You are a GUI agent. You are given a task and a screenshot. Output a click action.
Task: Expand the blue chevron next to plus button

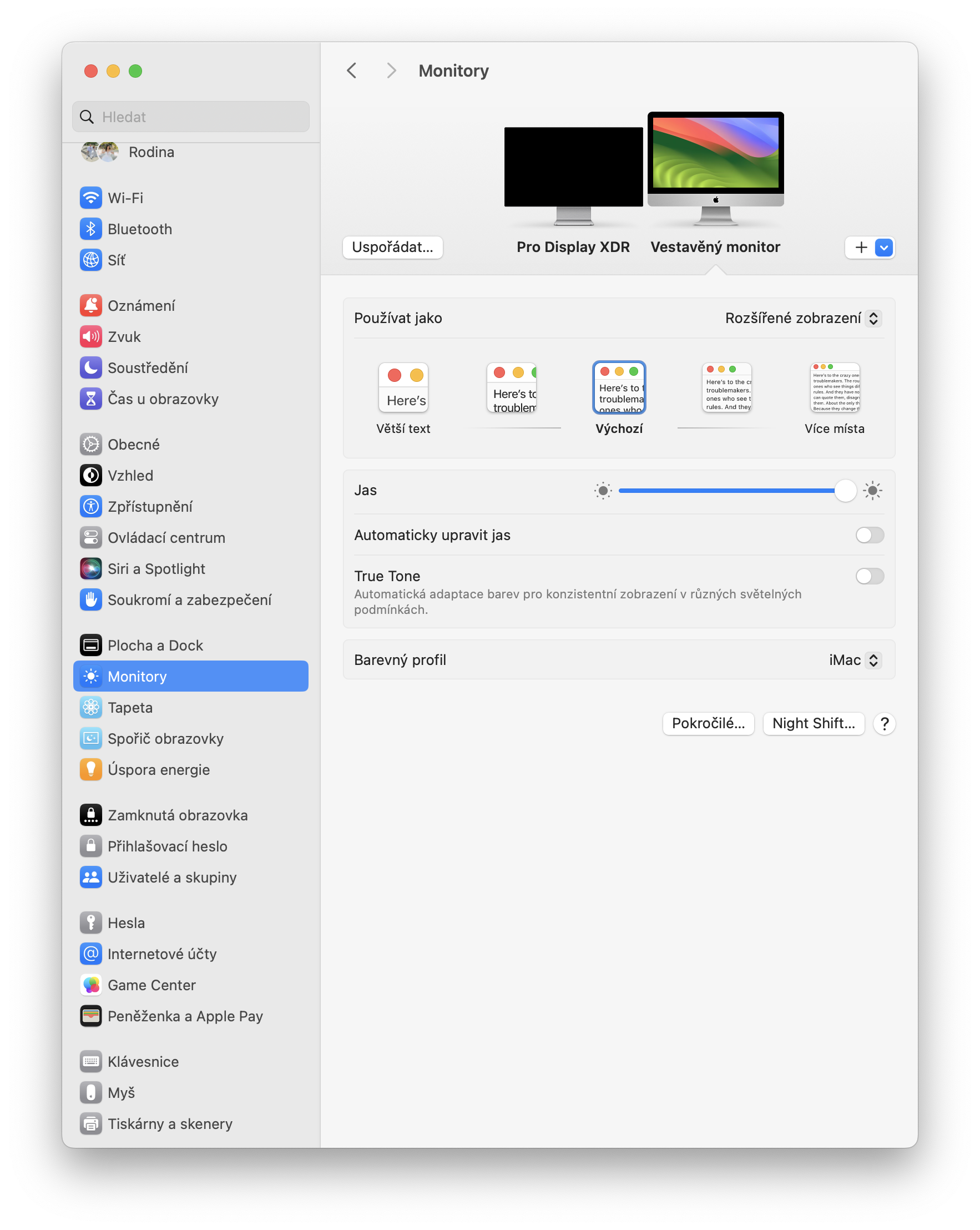coord(882,248)
